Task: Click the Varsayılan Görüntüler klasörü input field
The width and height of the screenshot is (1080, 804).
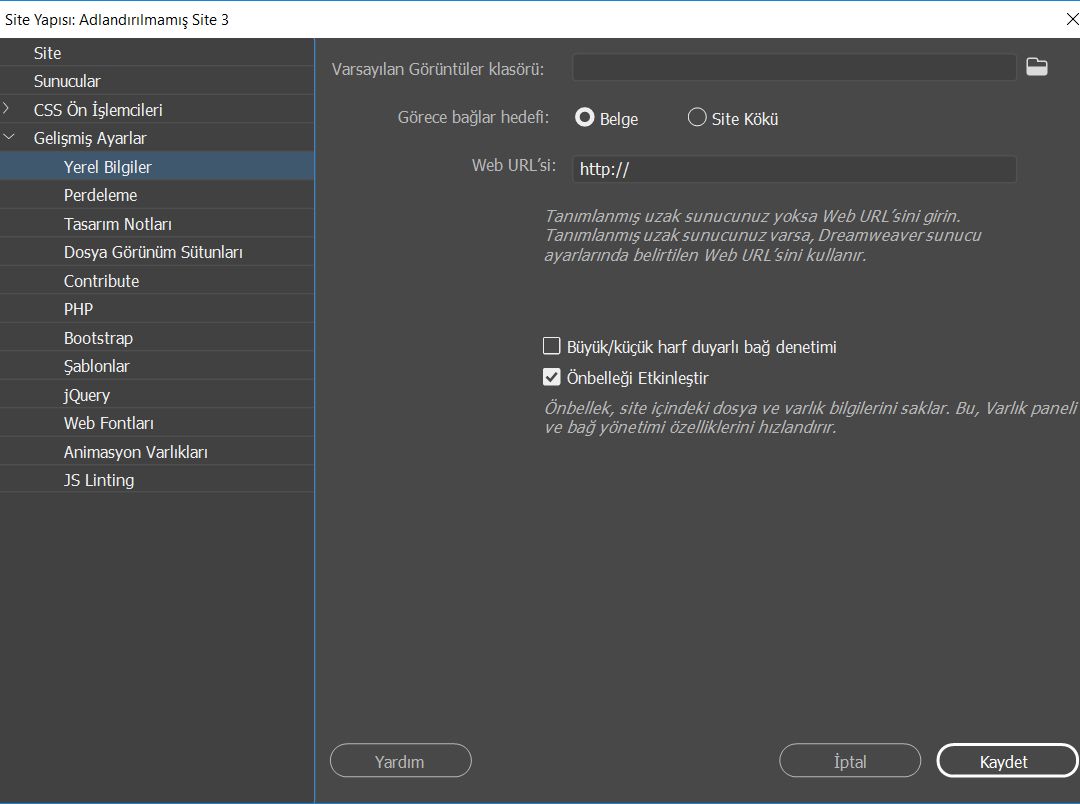Action: [x=794, y=67]
